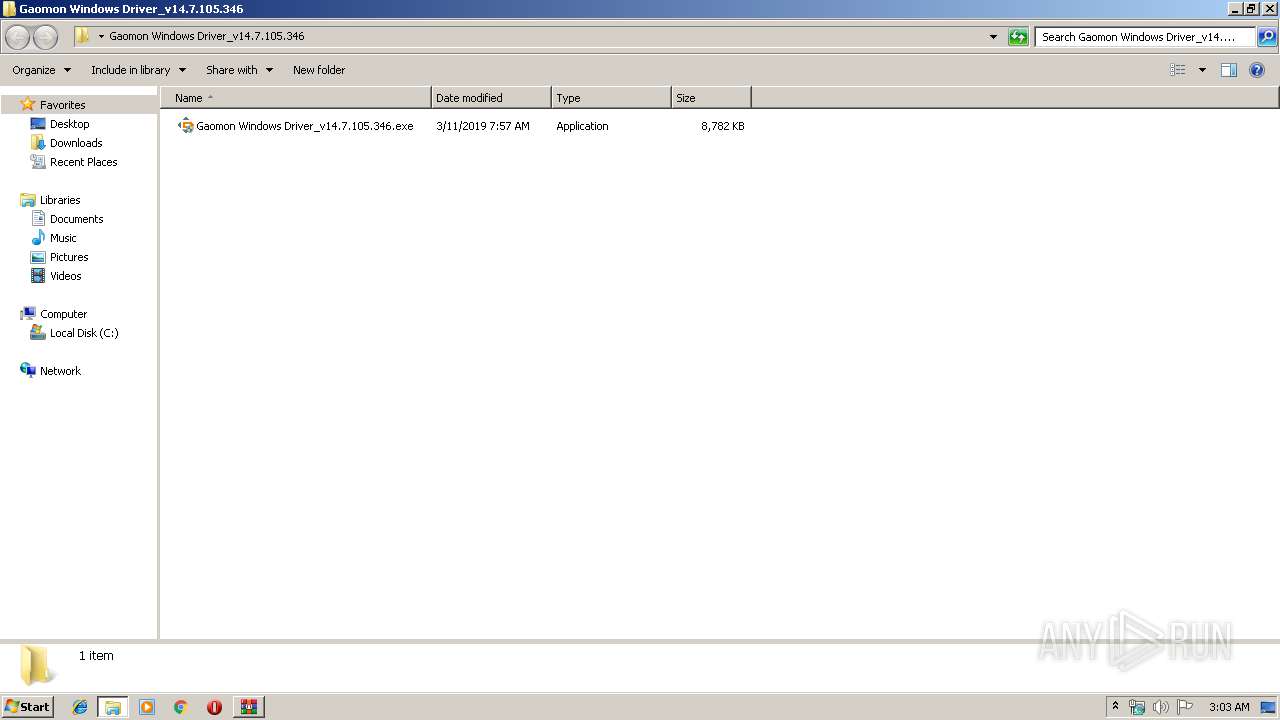The height and width of the screenshot is (720, 1280).
Task: Click the Forward navigation arrow
Action: (45, 37)
